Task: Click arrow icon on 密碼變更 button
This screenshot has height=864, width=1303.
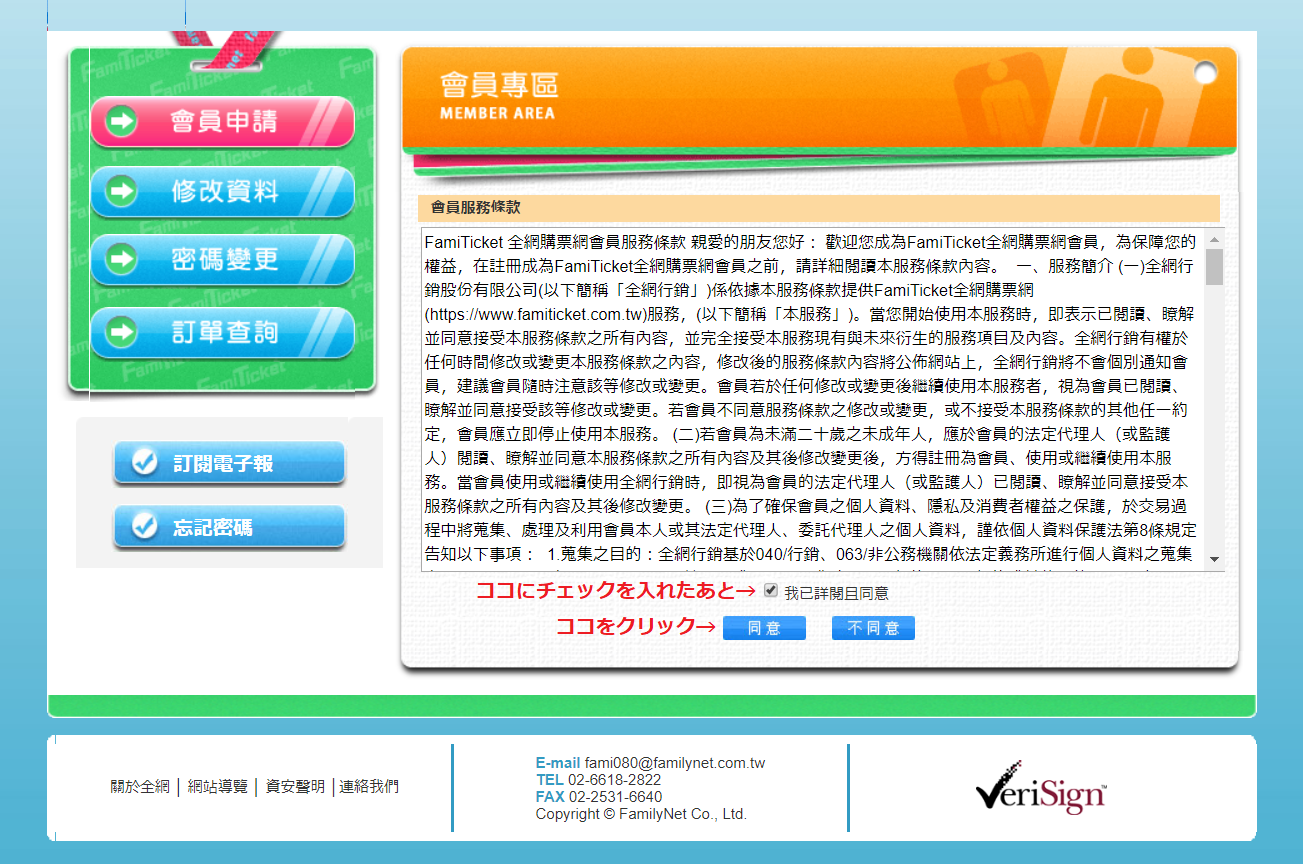Action: 122,260
